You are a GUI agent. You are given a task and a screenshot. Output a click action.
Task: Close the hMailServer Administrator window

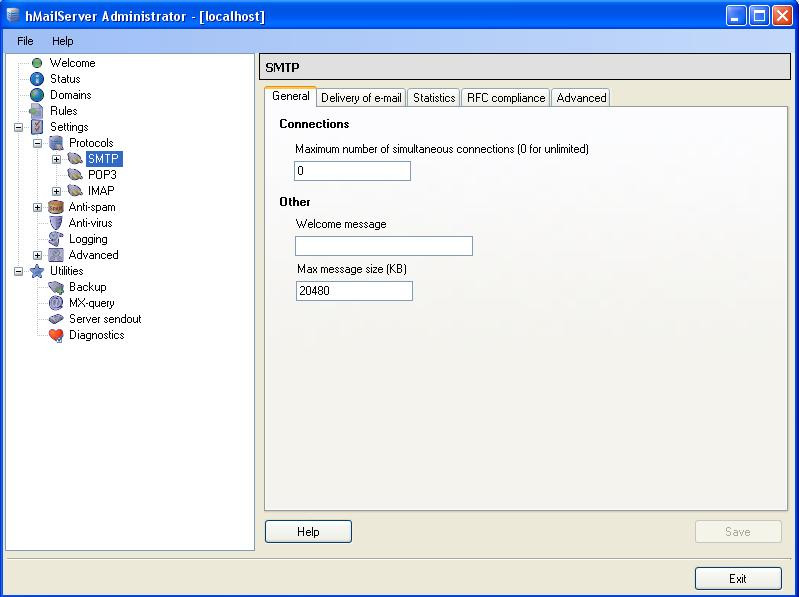point(782,16)
